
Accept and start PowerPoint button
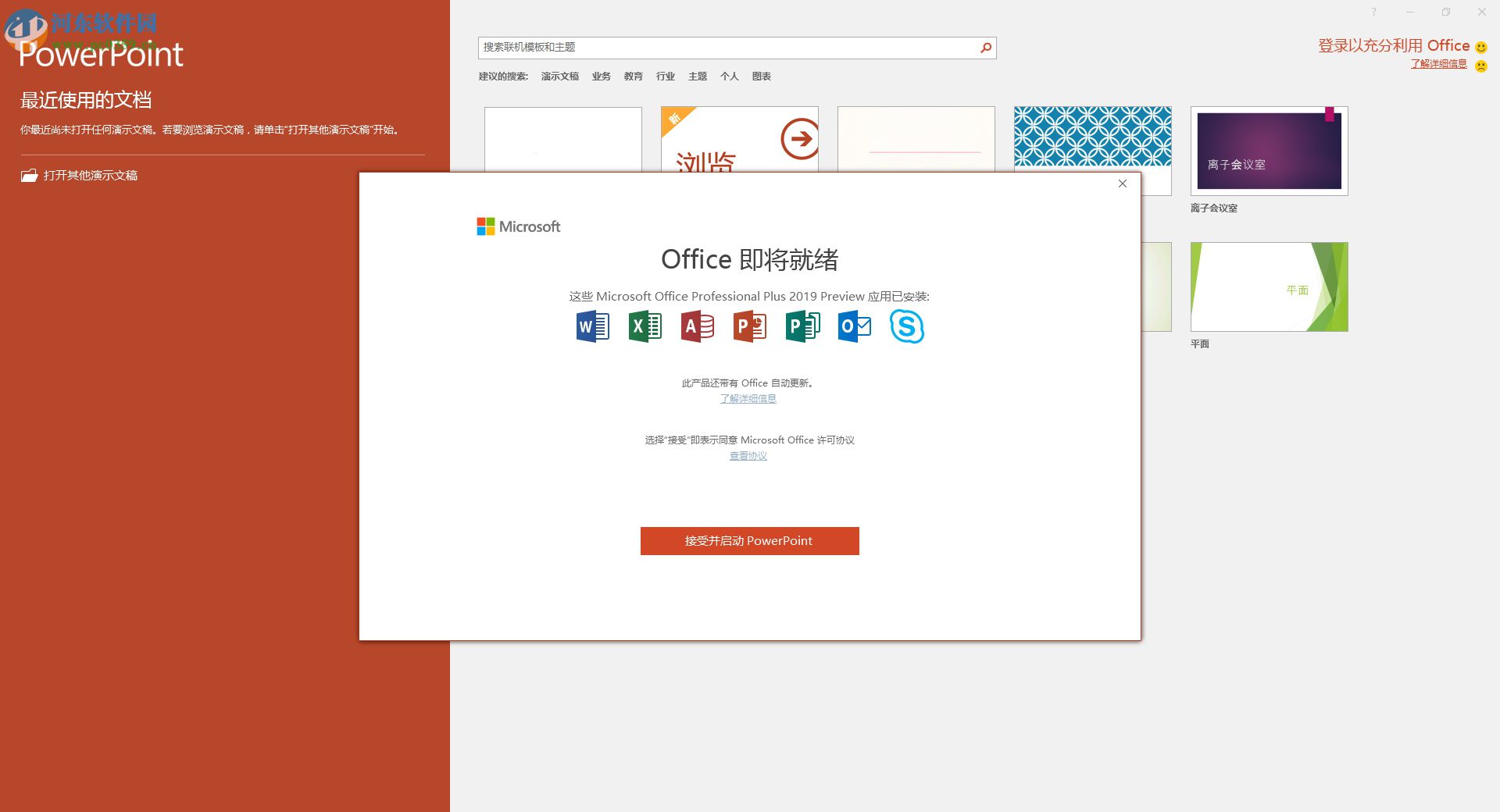point(750,541)
